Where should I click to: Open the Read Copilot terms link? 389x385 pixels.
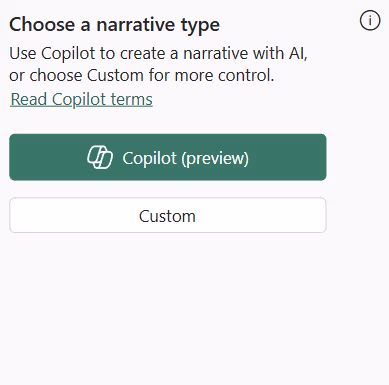(81, 99)
